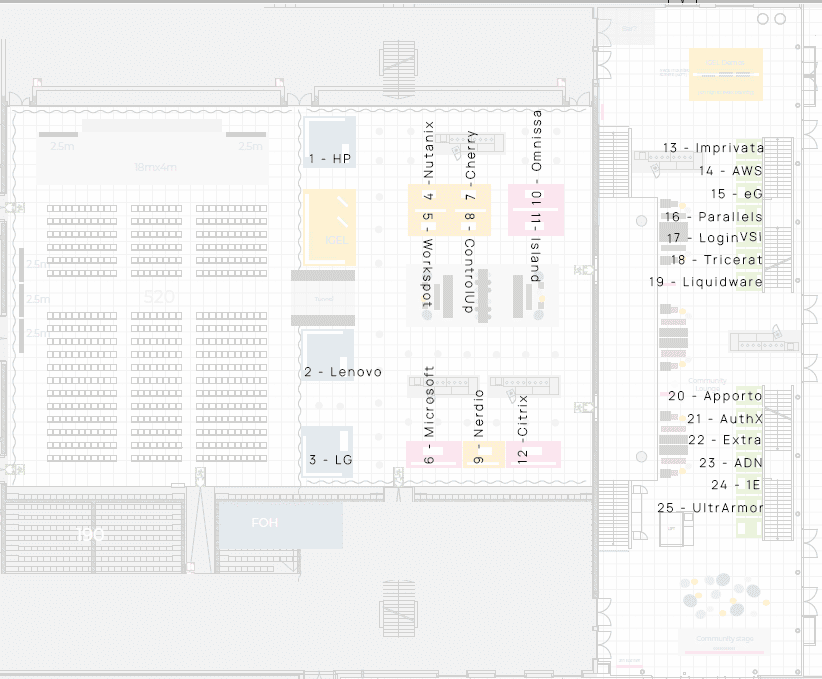Select '18 - Tricerat' in booth list
The height and width of the screenshot is (679, 822).
[x=717, y=260]
